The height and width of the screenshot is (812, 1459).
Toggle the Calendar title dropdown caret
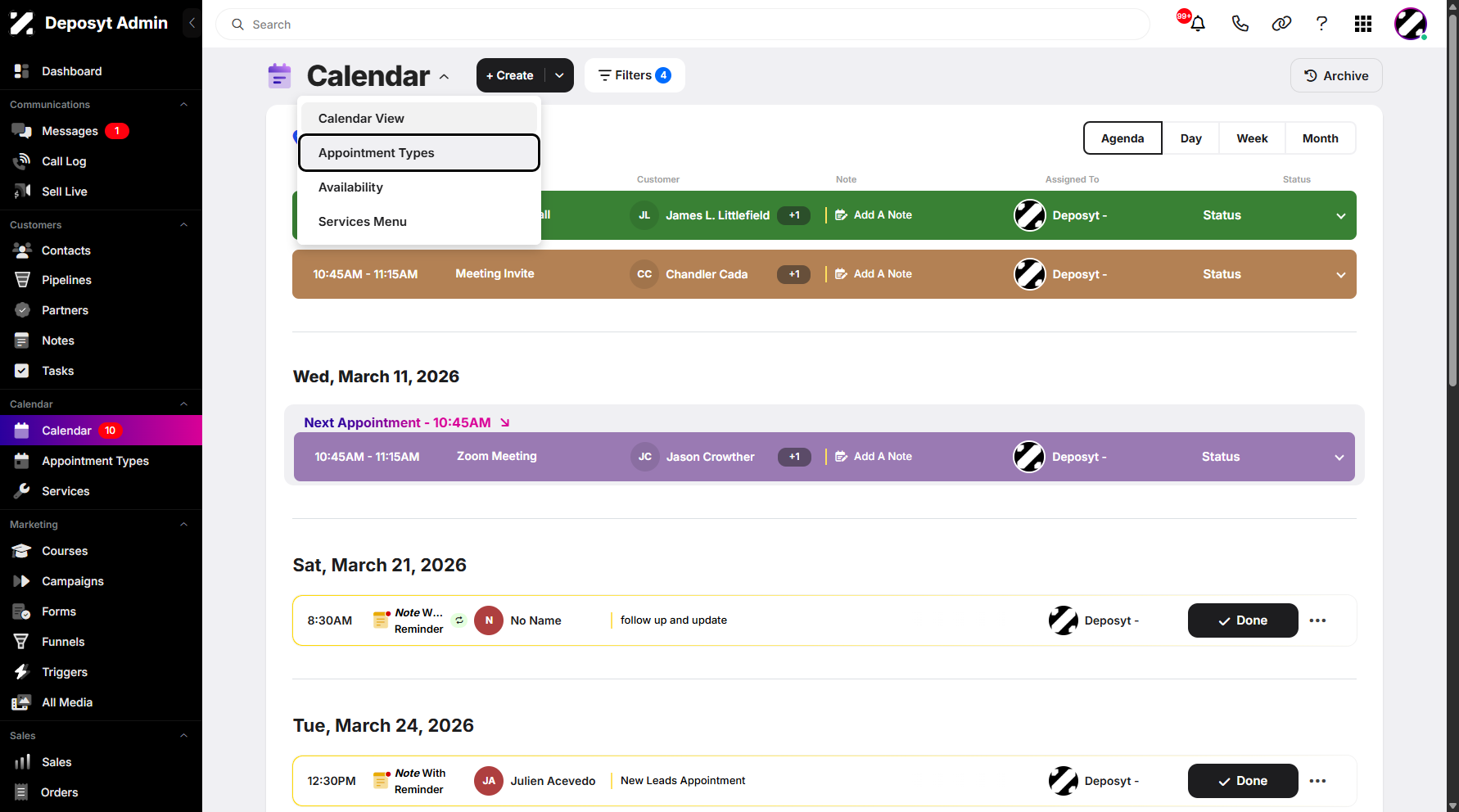(x=445, y=77)
